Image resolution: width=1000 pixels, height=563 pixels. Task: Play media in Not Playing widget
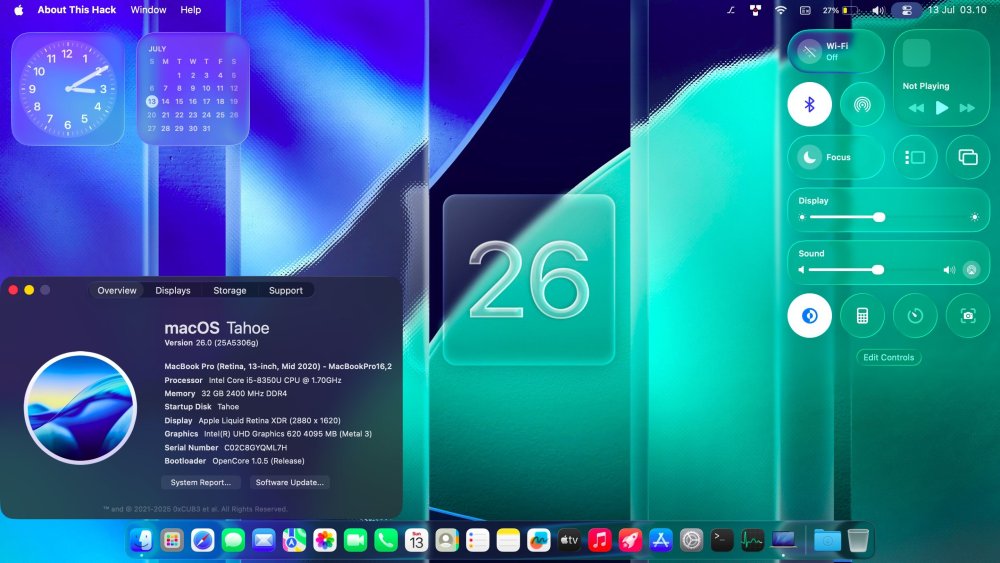[x=941, y=108]
